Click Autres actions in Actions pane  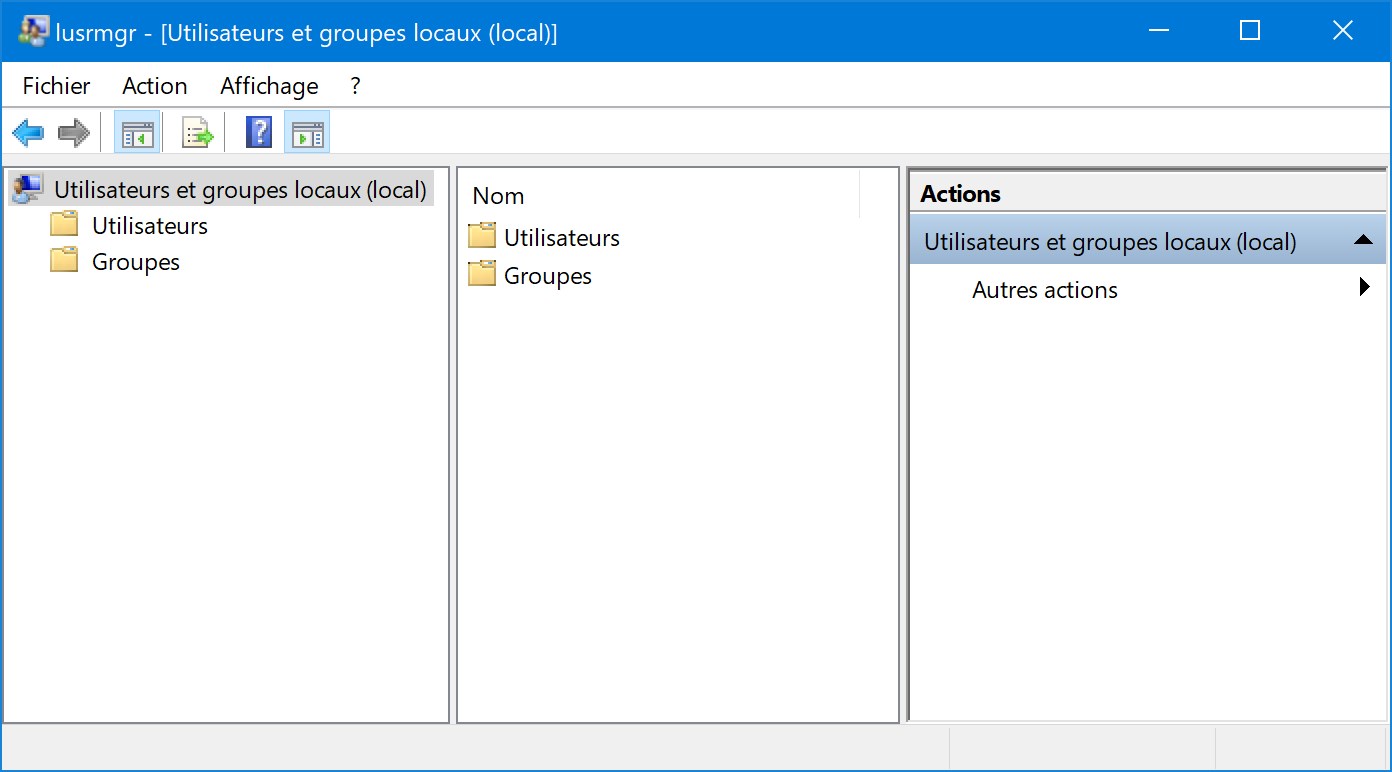pos(1045,290)
